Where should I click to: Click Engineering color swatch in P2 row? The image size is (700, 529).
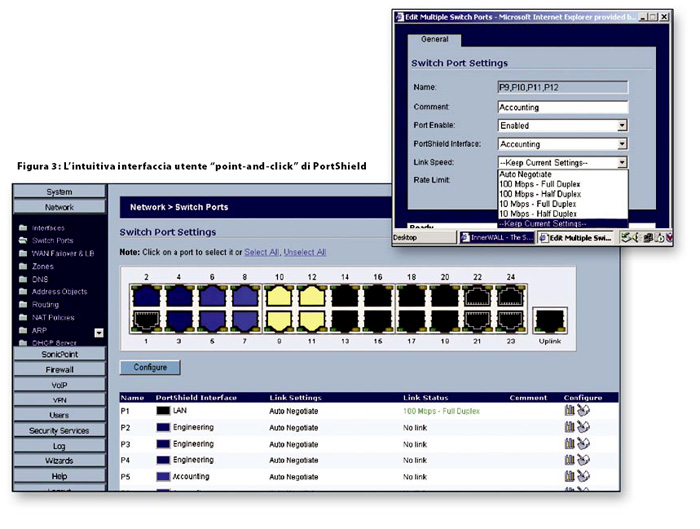(163, 428)
